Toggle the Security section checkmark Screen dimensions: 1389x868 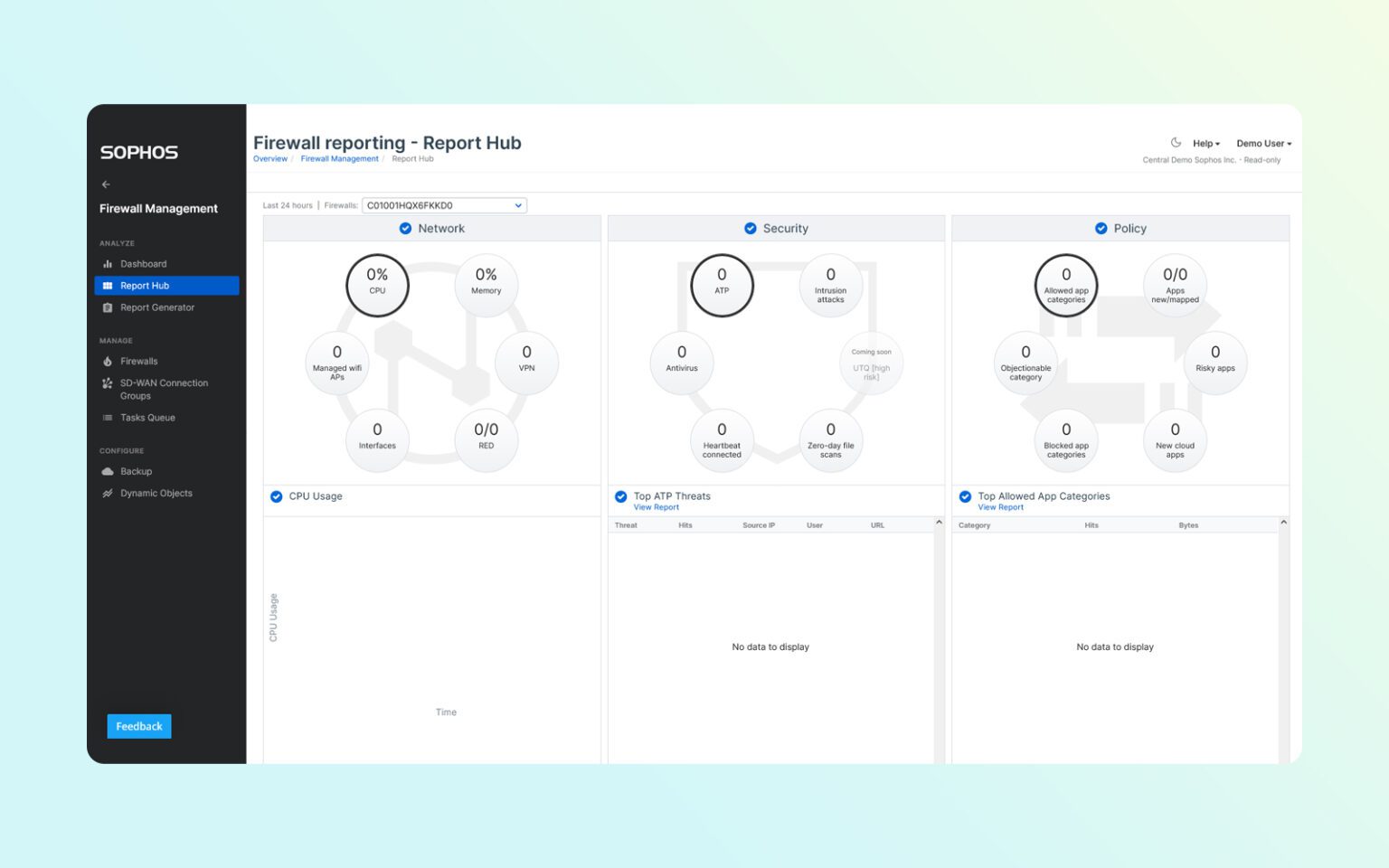pyautogui.click(x=751, y=228)
